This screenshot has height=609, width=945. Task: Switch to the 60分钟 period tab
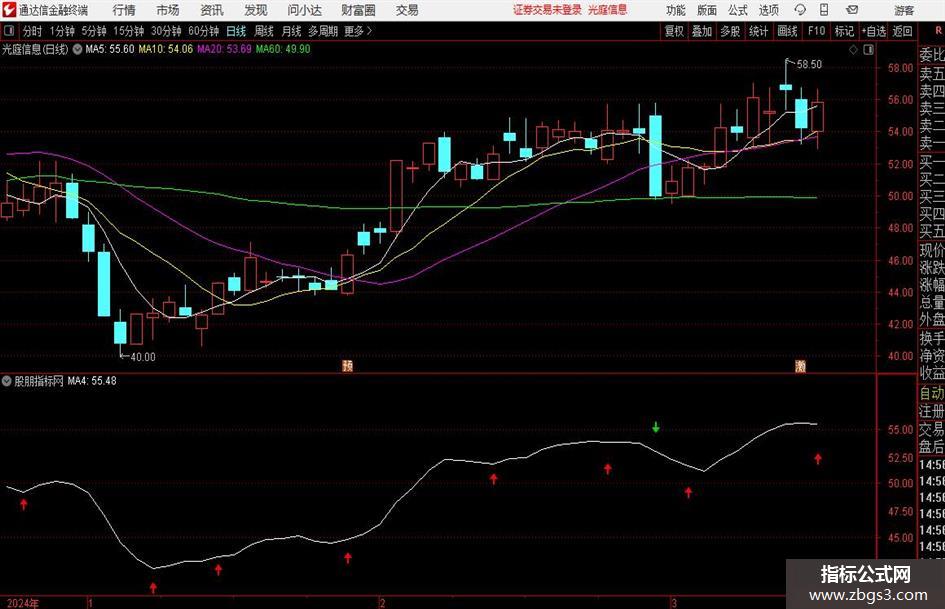coord(204,31)
